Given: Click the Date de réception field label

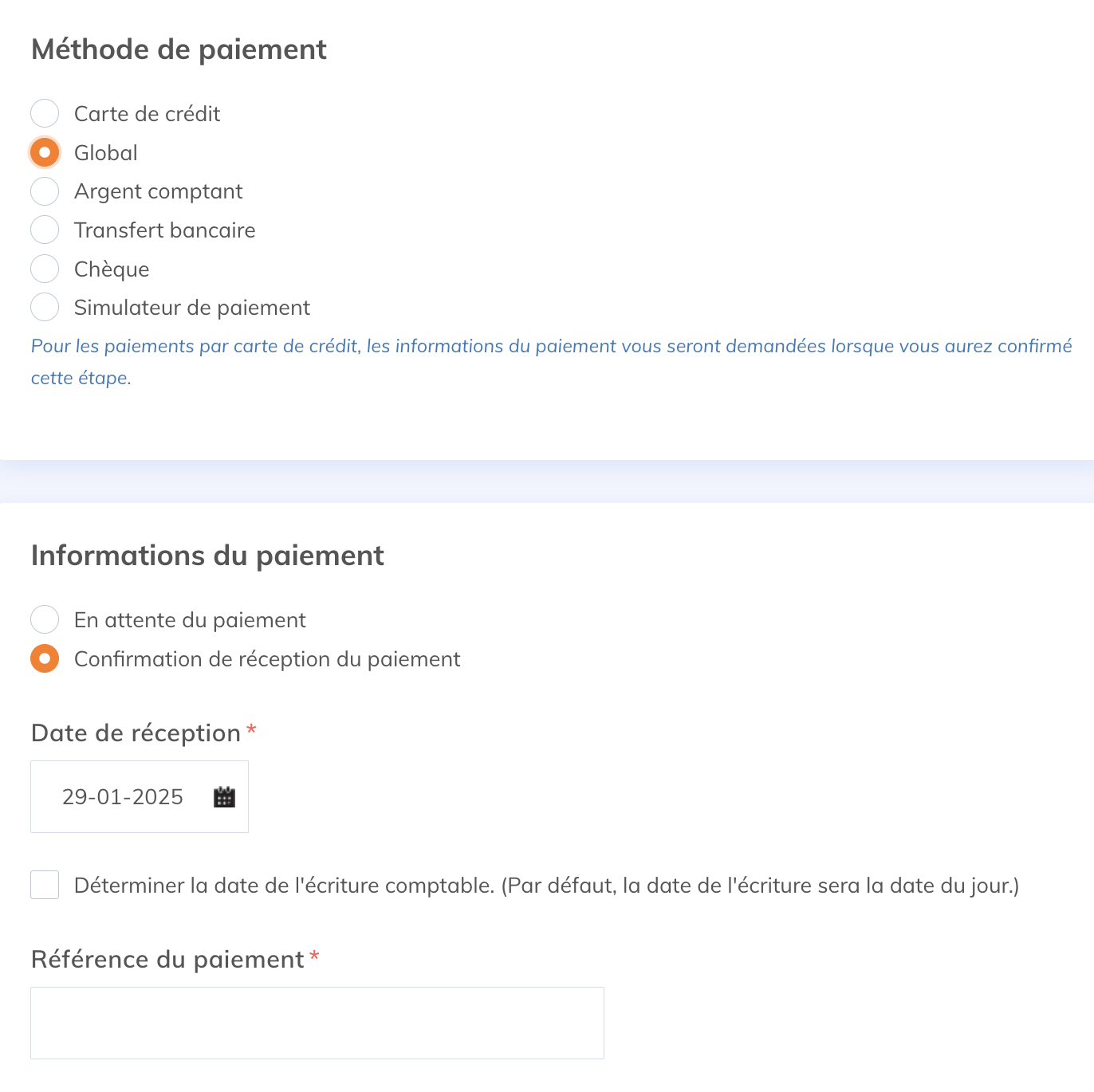Looking at the screenshot, I should click(136, 733).
